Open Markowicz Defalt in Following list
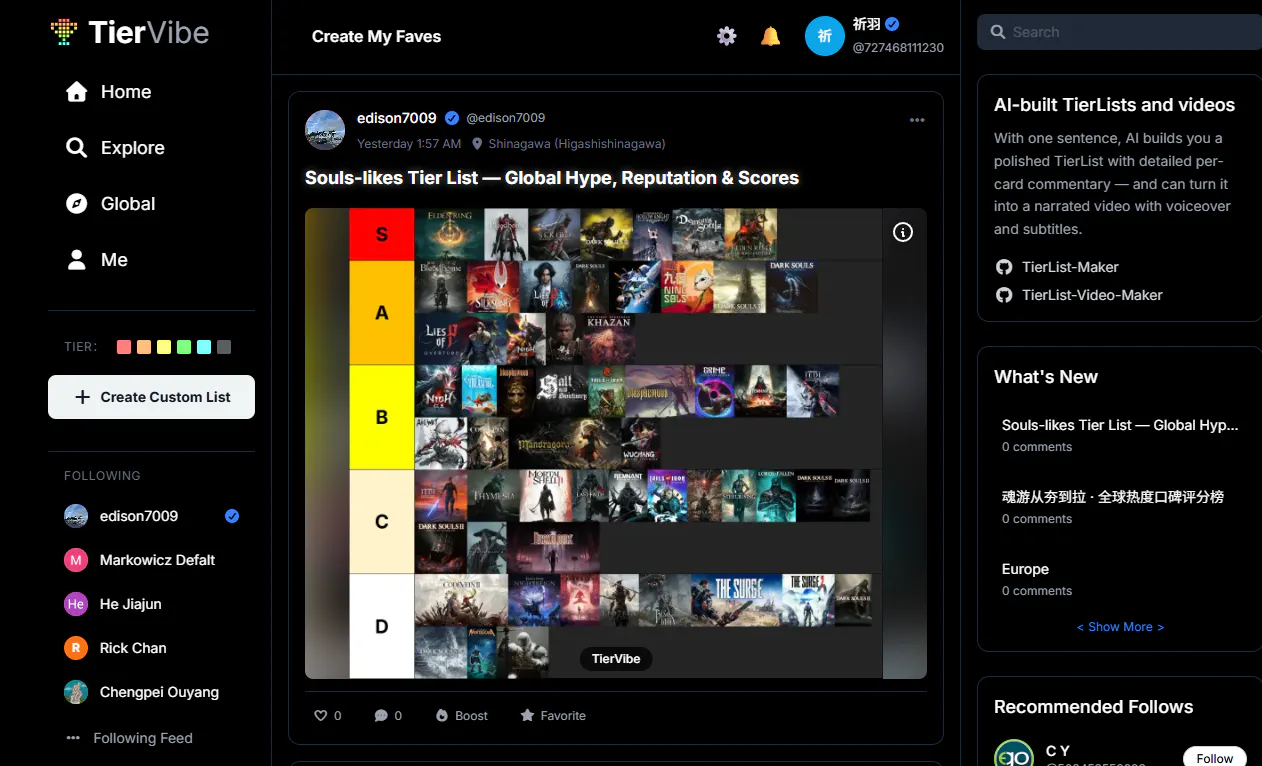The image size is (1262, 766). pyautogui.click(x=151, y=560)
